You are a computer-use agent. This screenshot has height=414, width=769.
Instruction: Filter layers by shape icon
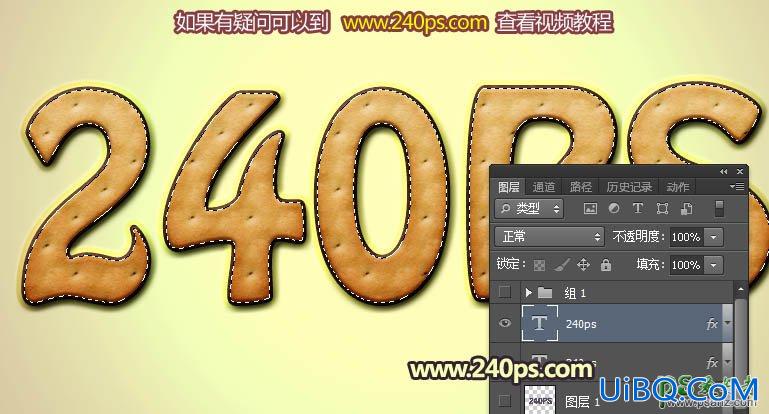point(662,208)
